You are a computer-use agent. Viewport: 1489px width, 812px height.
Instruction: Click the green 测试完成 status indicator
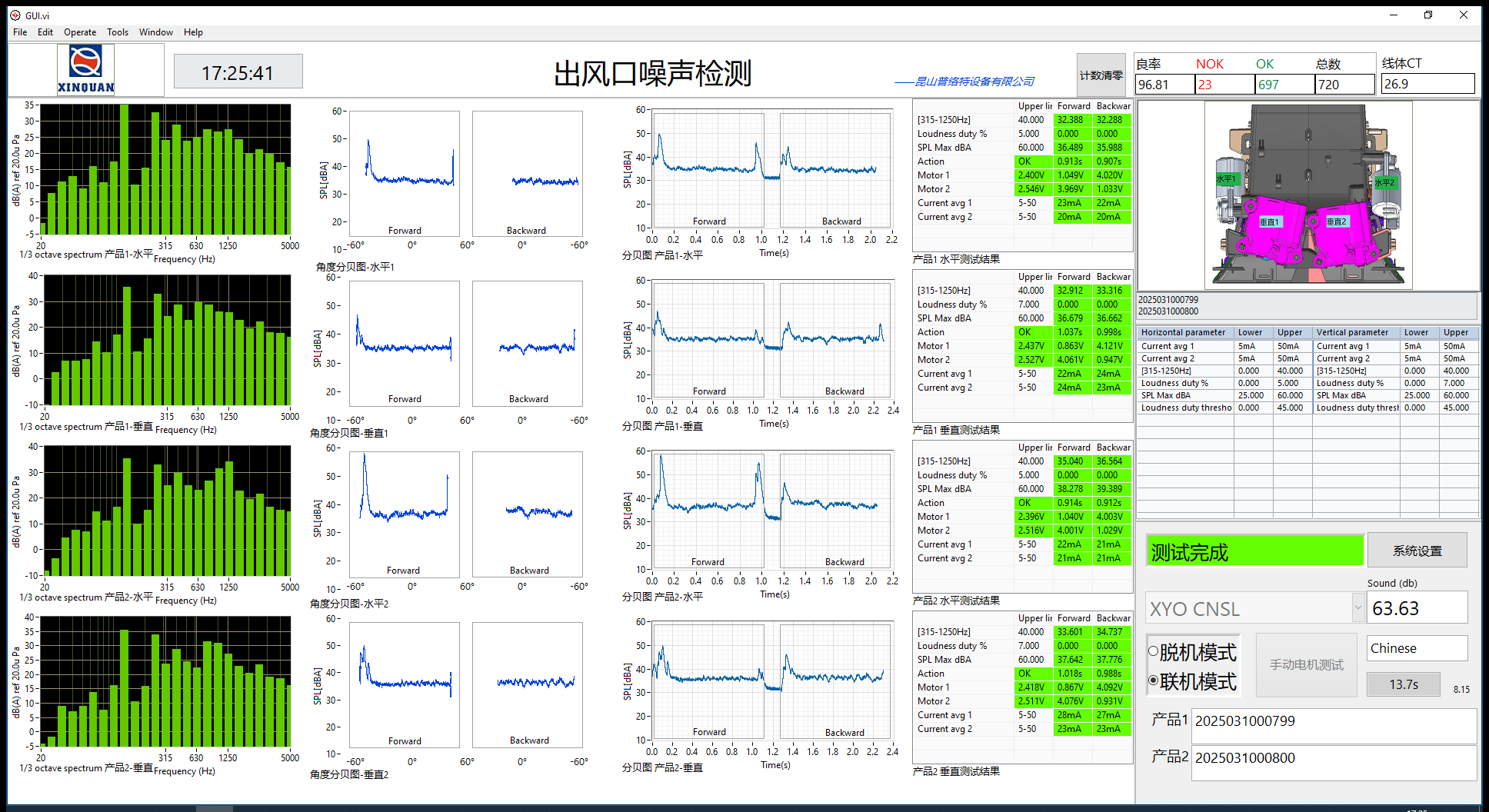click(1254, 551)
